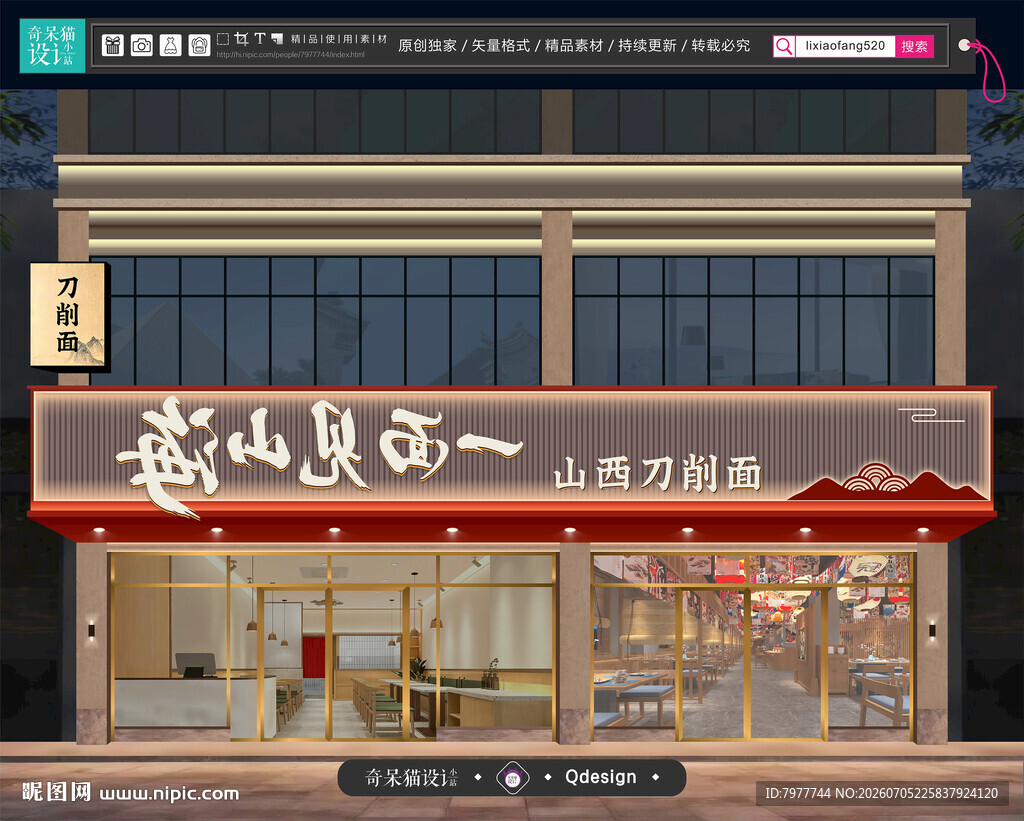This screenshot has width=1024, height=821.
Task: Select the crop tool icon
Action: point(242,39)
